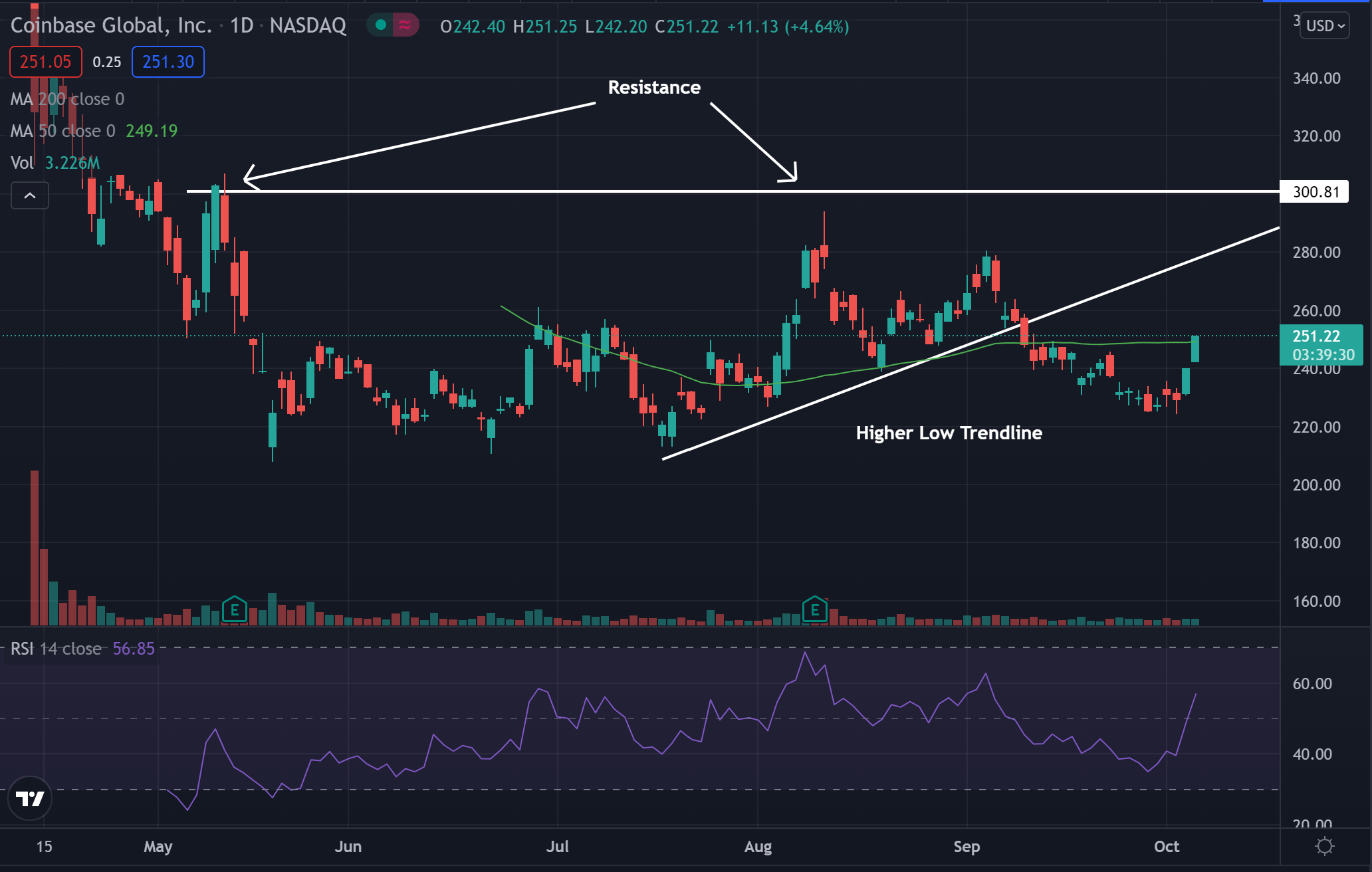1372x872 pixels.
Task: Click the 0.25 spread value
Action: pyautogui.click(x=107, y=62)
